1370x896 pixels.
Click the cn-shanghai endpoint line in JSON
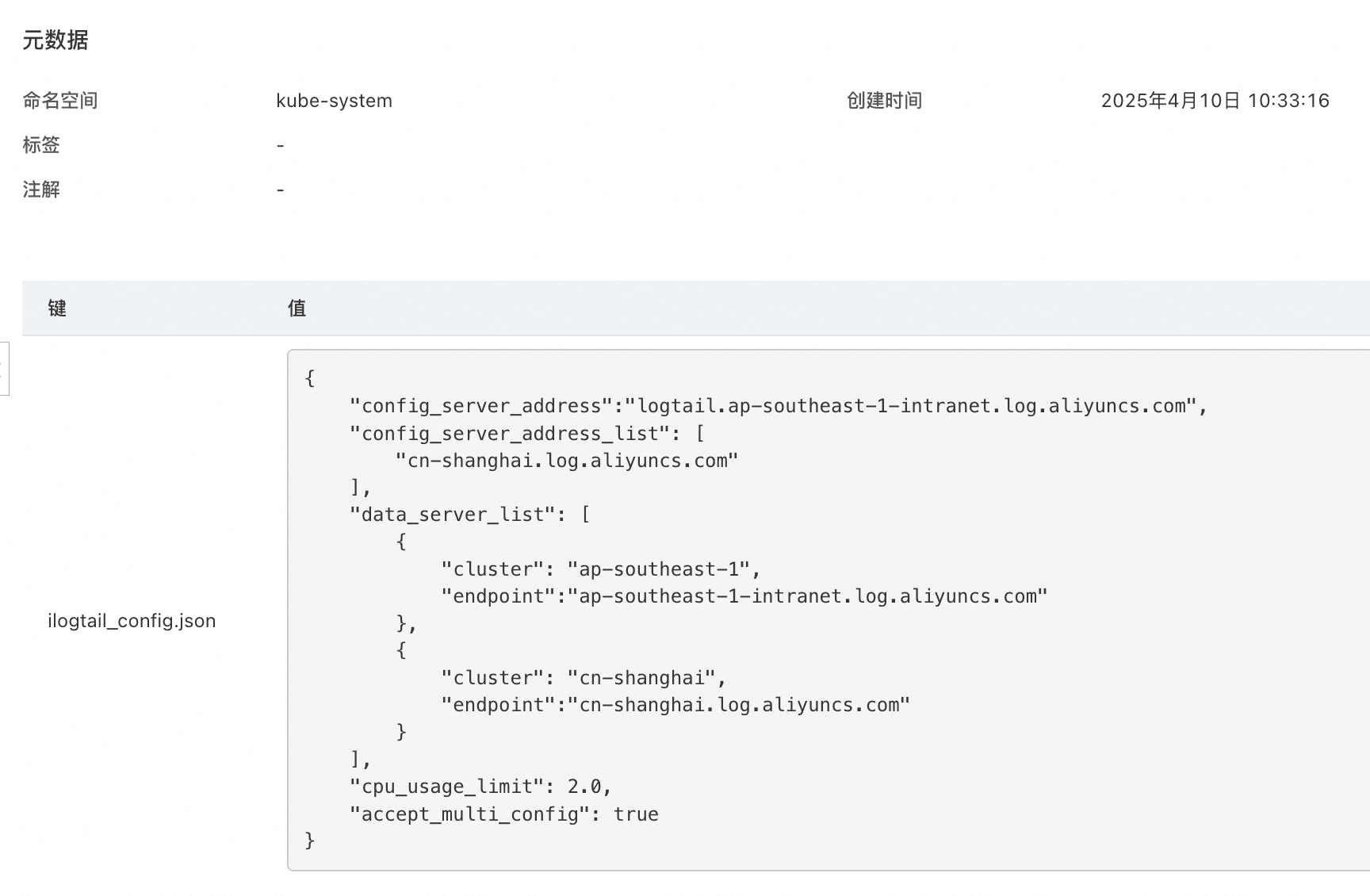coord(675,705)
